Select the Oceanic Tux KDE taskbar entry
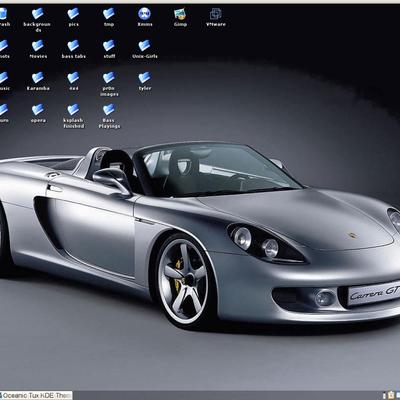Viewport: 400px width, 400px height. click(x=36, y=396)
